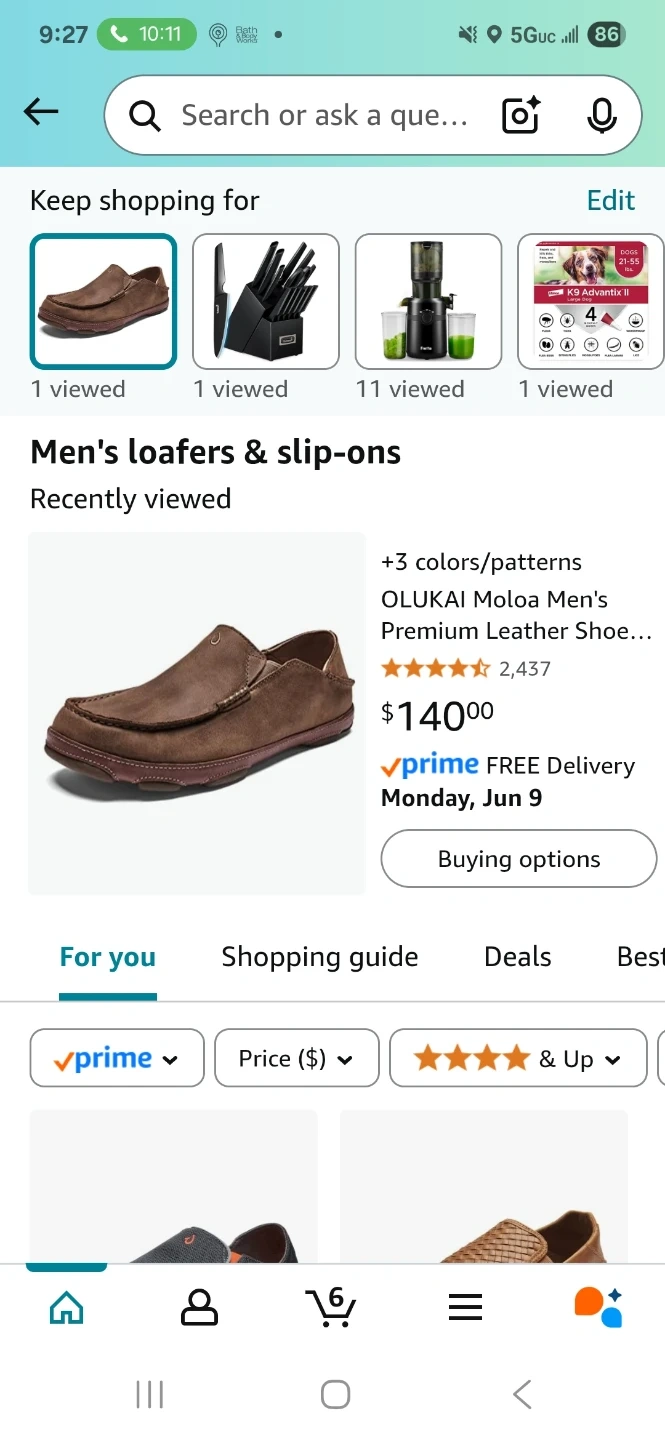Tap Edit next to Keep shopping for

coord(610,200)
